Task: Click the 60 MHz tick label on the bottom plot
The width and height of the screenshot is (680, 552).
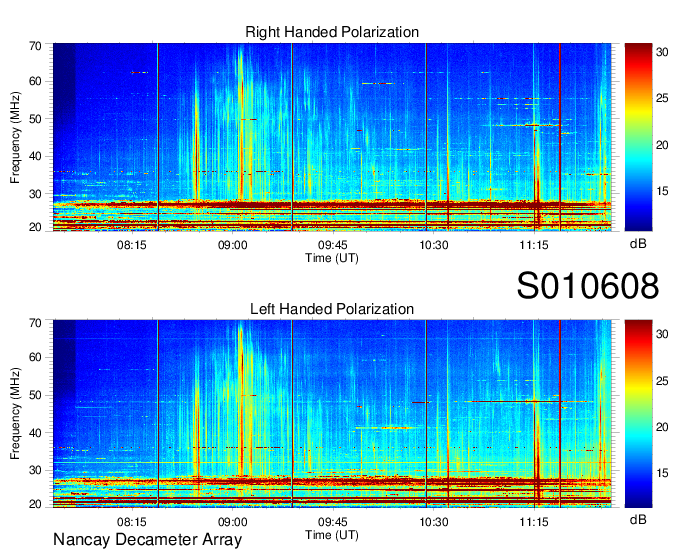Action: pos(36,357)
